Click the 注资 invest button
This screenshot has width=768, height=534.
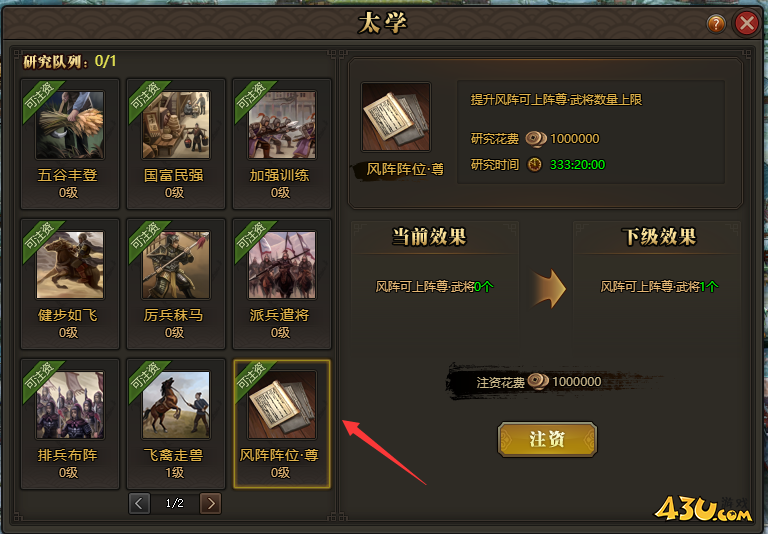pos(547,439)
